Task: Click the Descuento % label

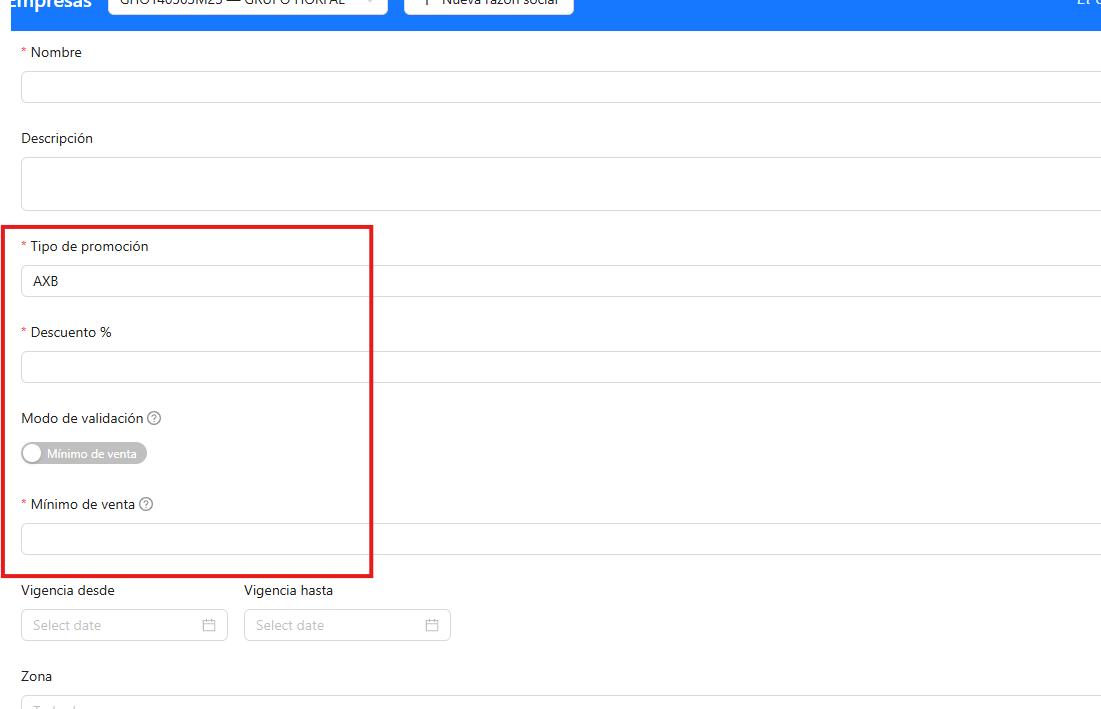Action: (71, 332)
